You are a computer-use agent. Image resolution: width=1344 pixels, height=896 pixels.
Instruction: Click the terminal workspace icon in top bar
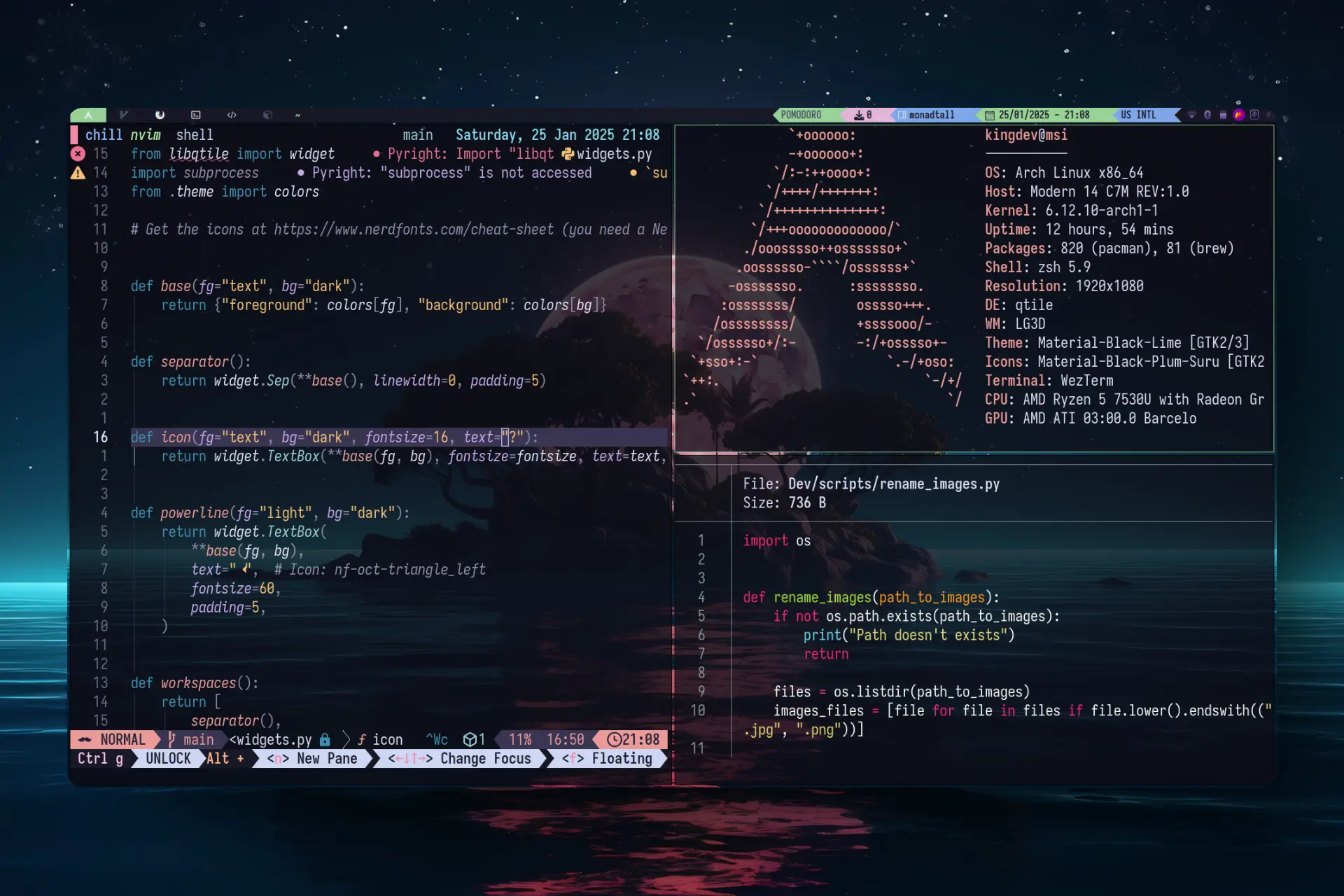point(195,115)
